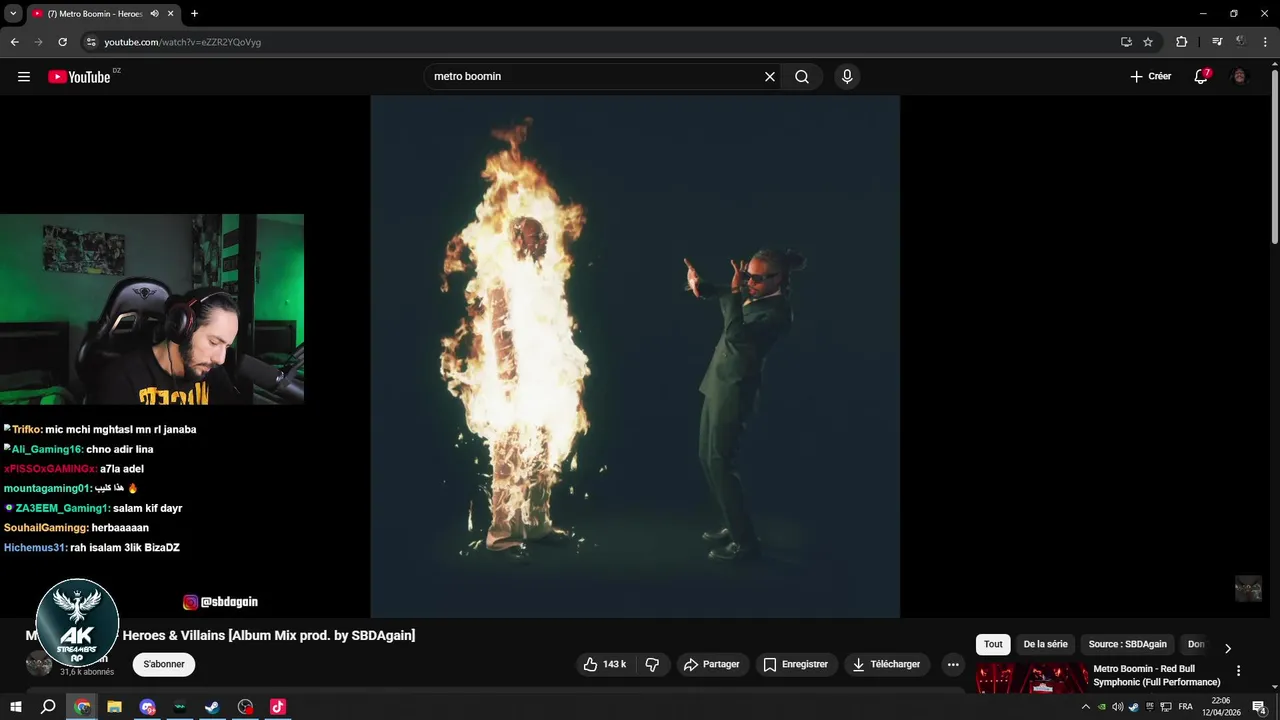Open Metro Boomin - Red Bull Symphonic title
The image size is (1280, 720).
pyautogui.click(x=1157, y=675)
